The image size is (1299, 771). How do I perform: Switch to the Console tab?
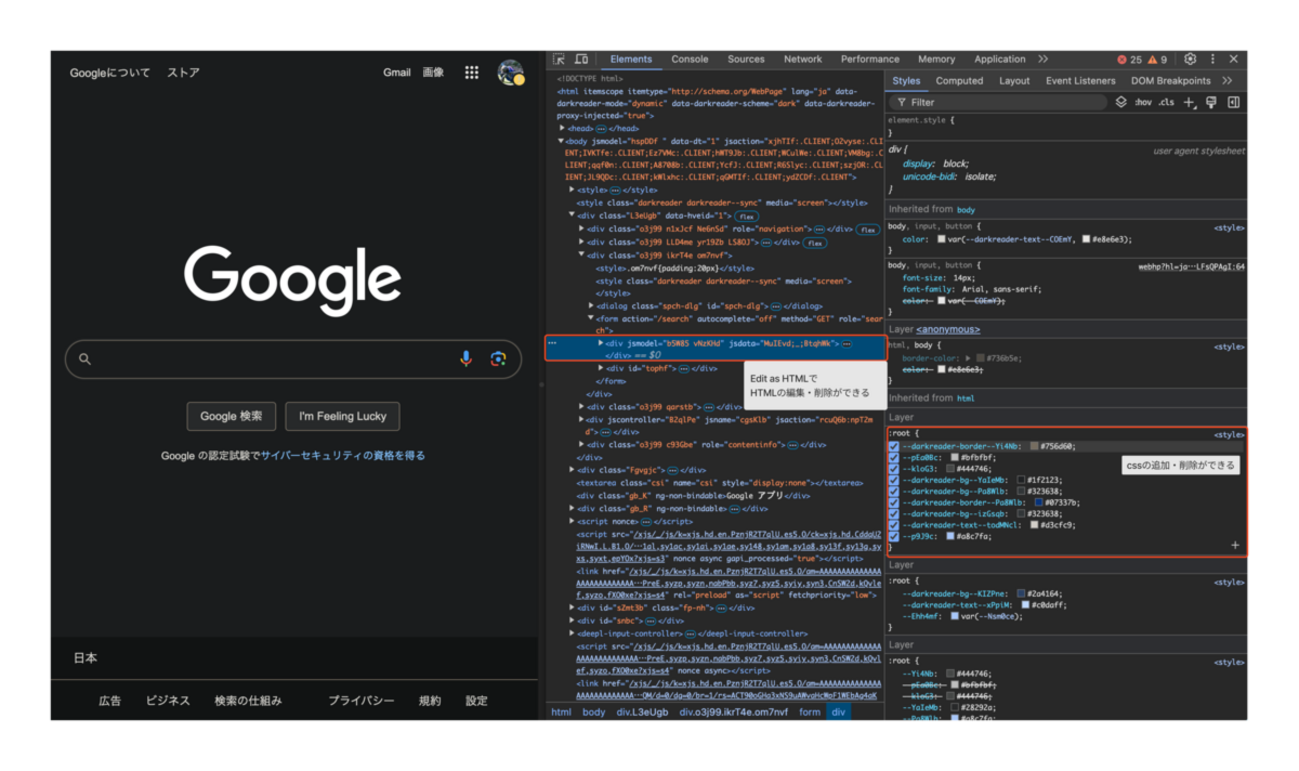[x=689, y=60]
